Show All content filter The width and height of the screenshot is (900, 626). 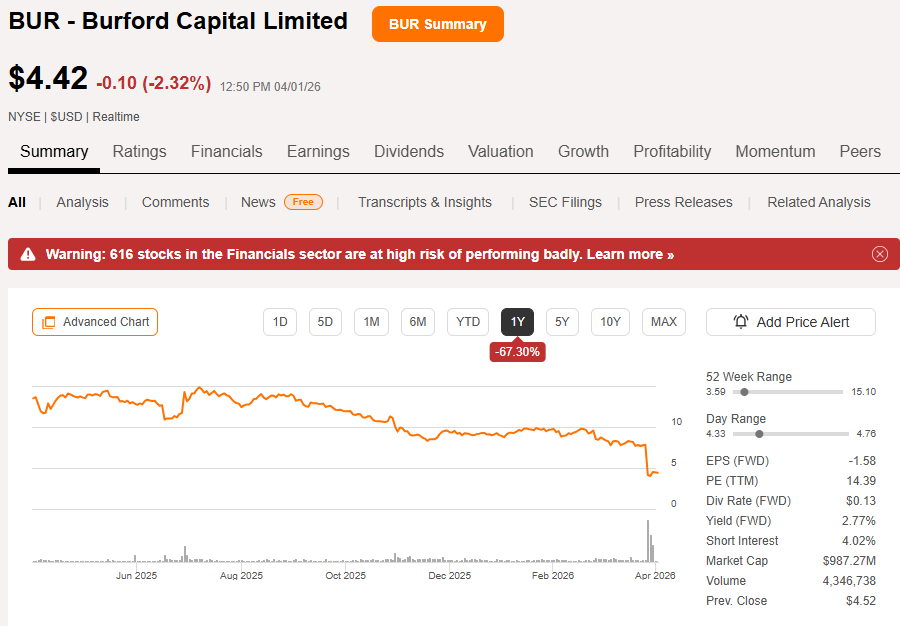(17, 203)
